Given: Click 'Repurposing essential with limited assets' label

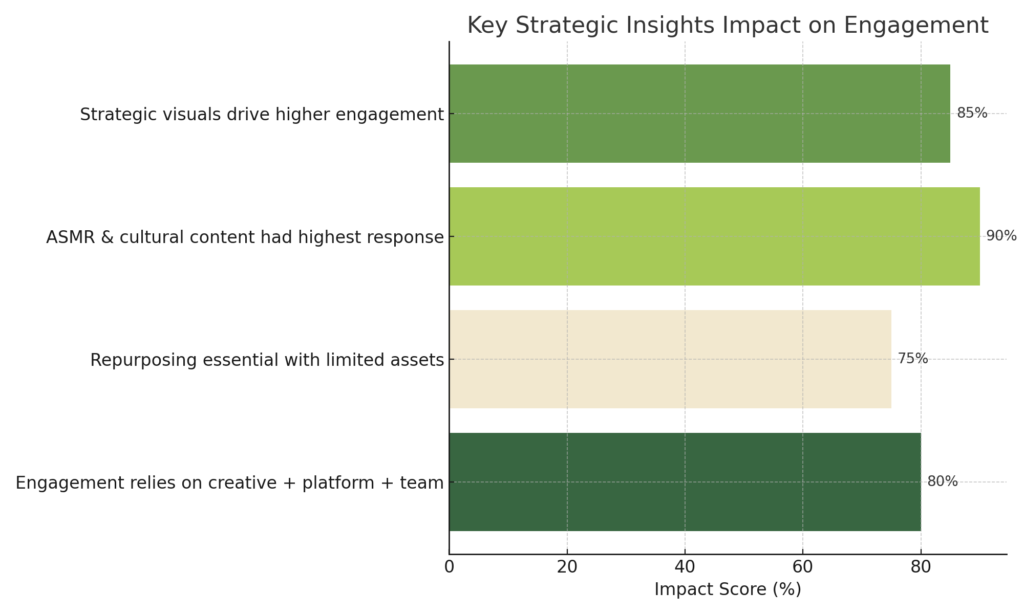Looking at the screenshot, I should (x=266, y=360).
